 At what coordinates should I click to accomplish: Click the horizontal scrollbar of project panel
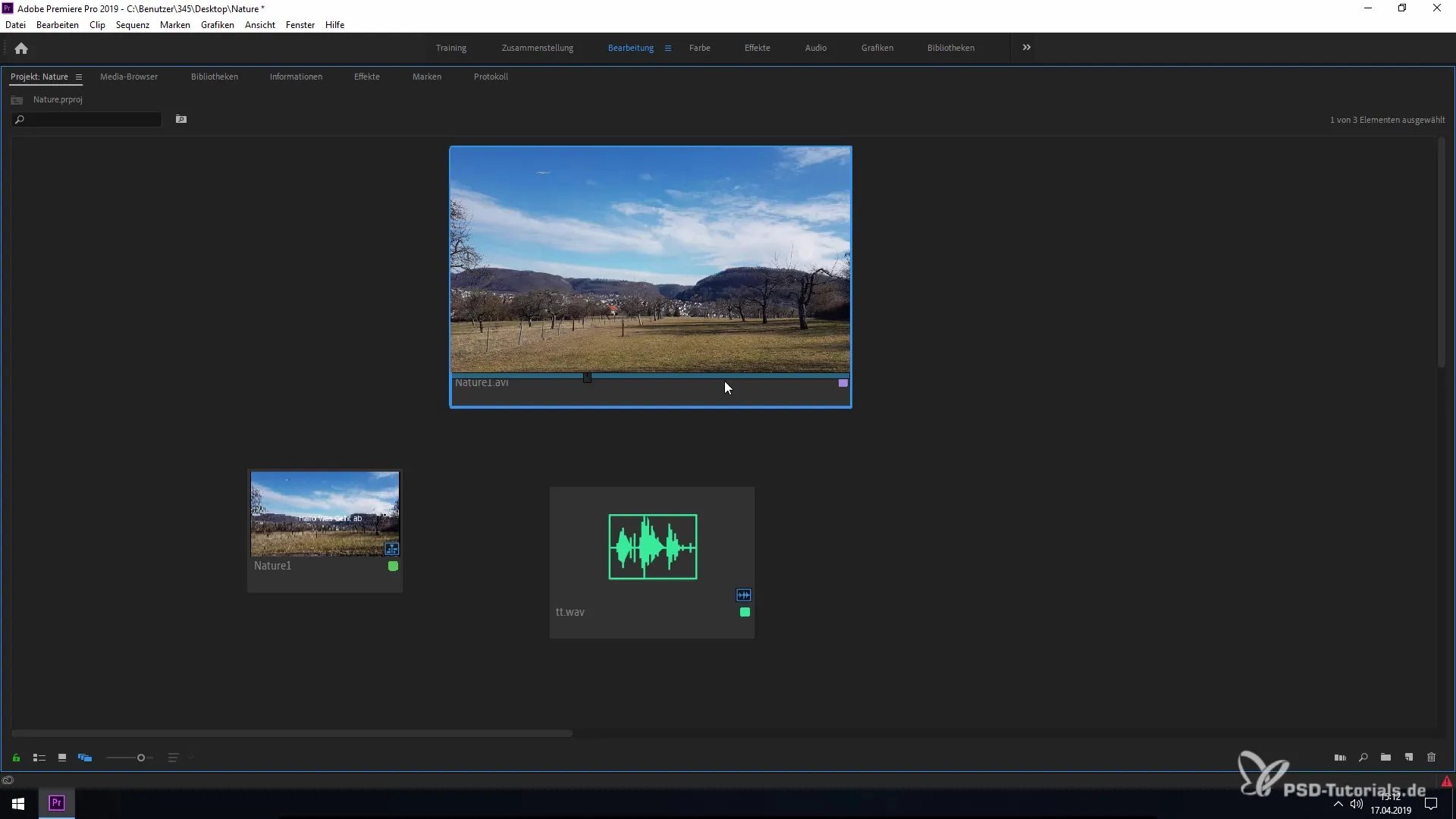pos(292,733)
